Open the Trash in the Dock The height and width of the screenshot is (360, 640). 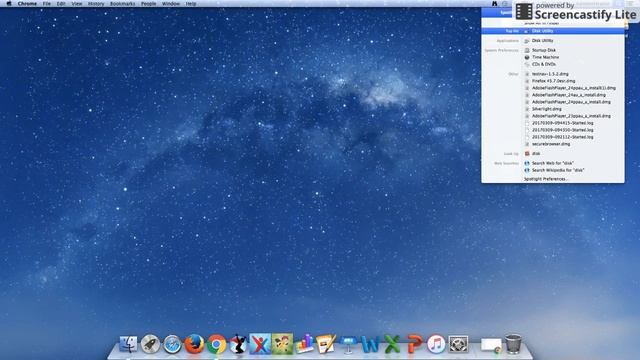[513, 344]
